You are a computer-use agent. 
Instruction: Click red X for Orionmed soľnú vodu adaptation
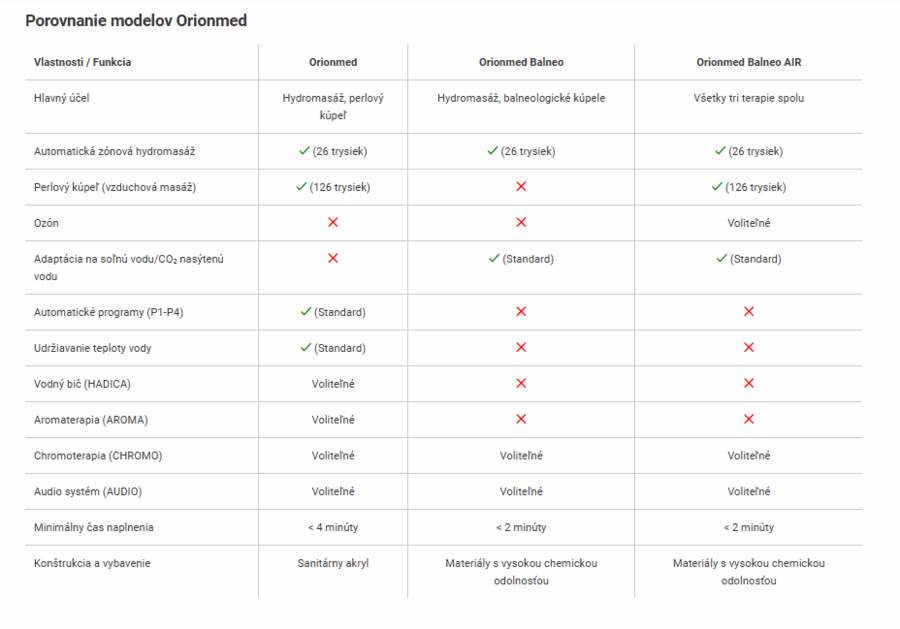tap(333, 258)
